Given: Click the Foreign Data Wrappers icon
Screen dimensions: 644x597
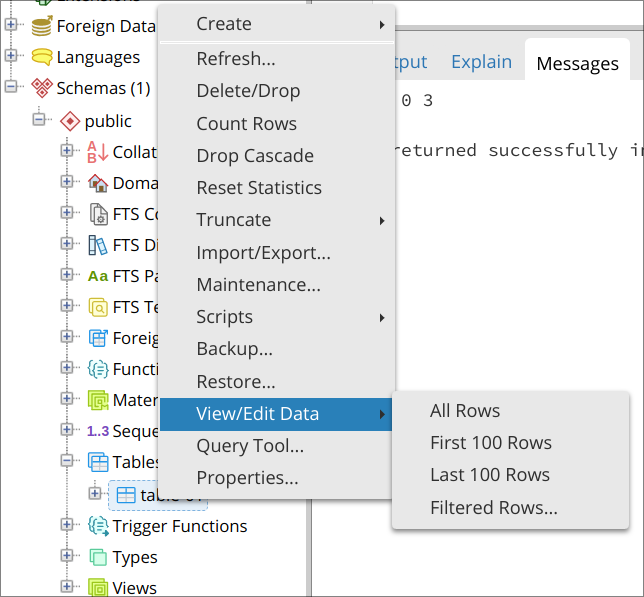Looking at the screenshot, I should 42,26.
